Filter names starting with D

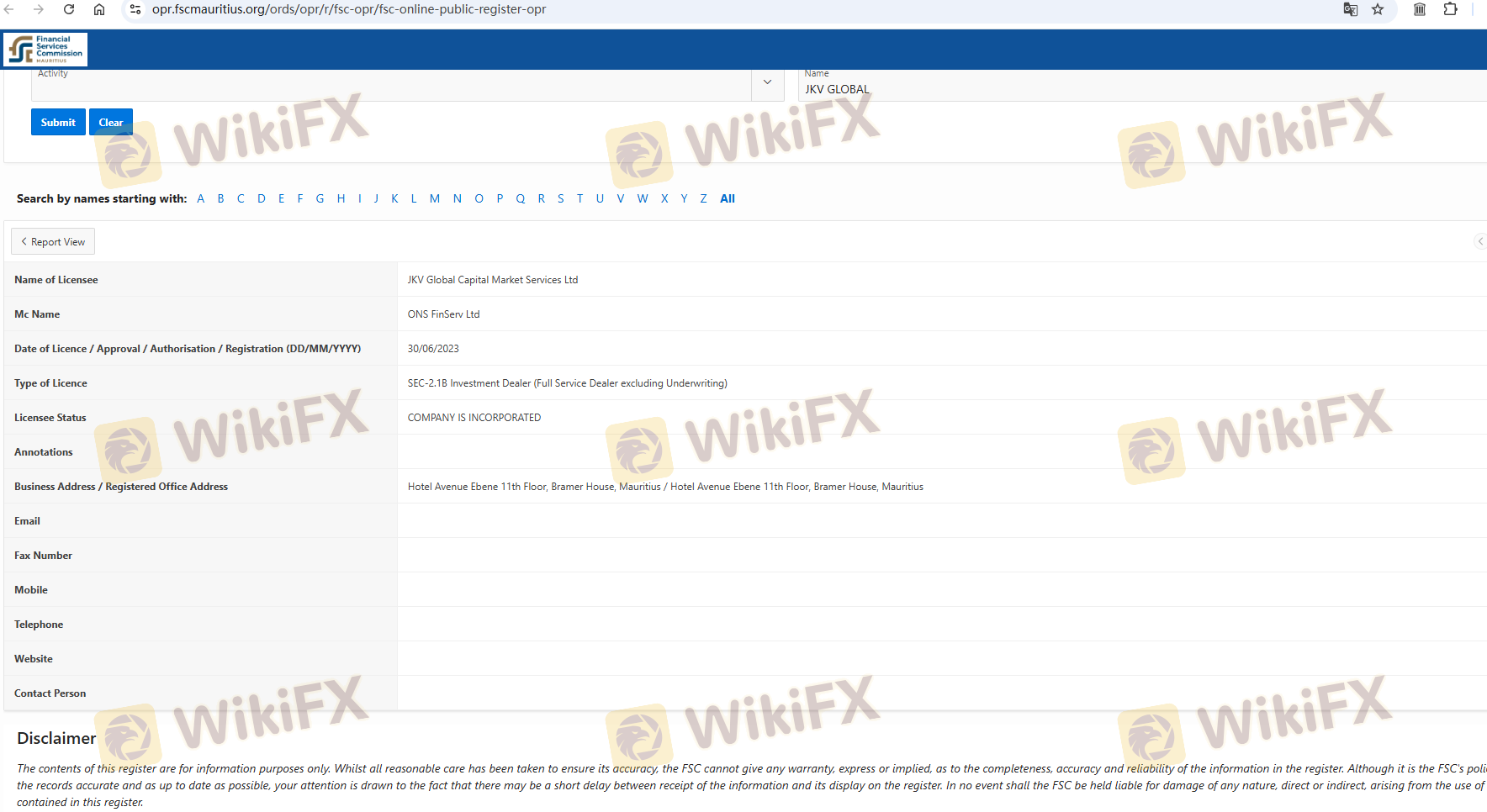click(x=262, y=198)
